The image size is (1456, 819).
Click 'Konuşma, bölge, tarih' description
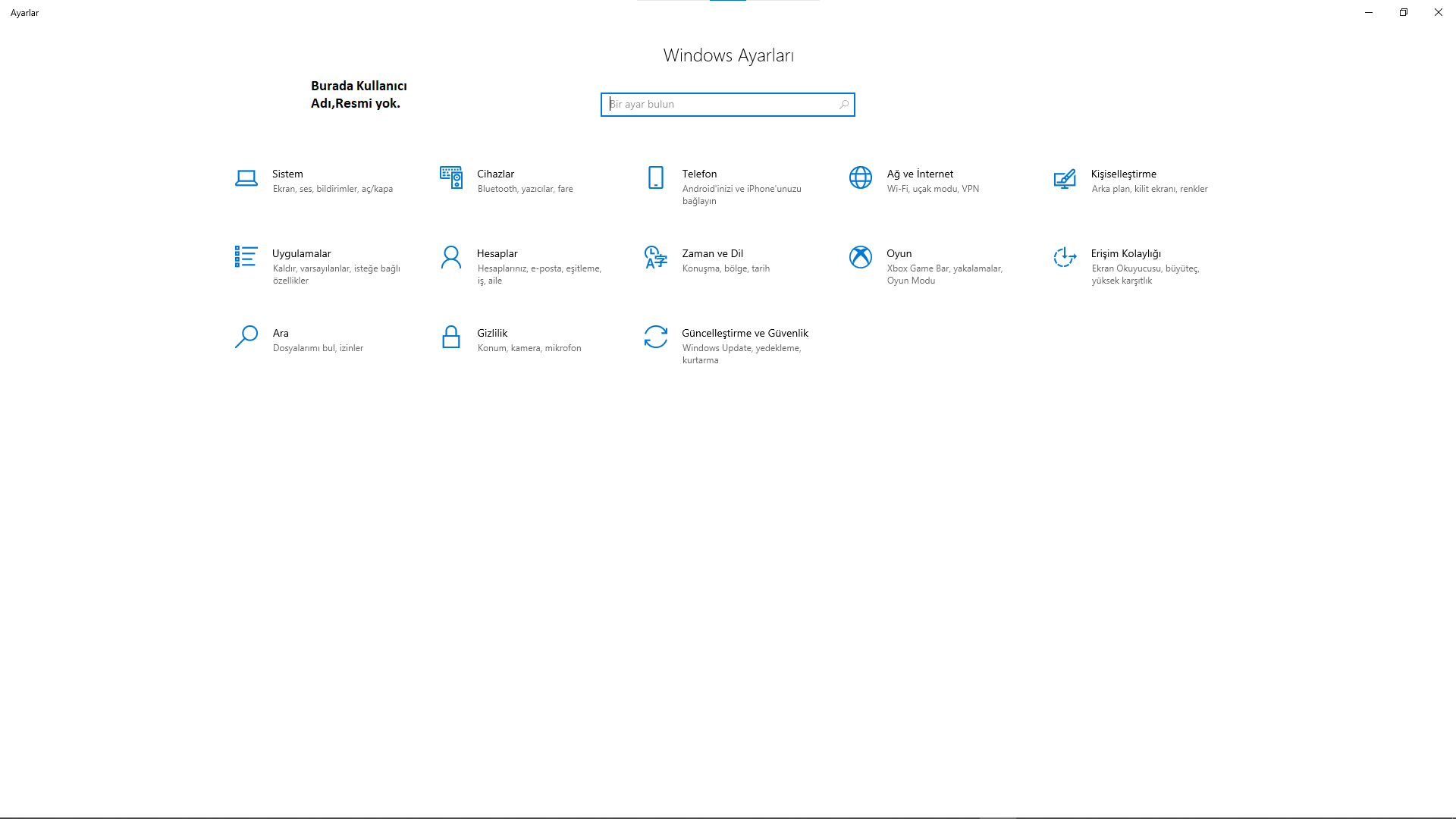coord(726,268)
